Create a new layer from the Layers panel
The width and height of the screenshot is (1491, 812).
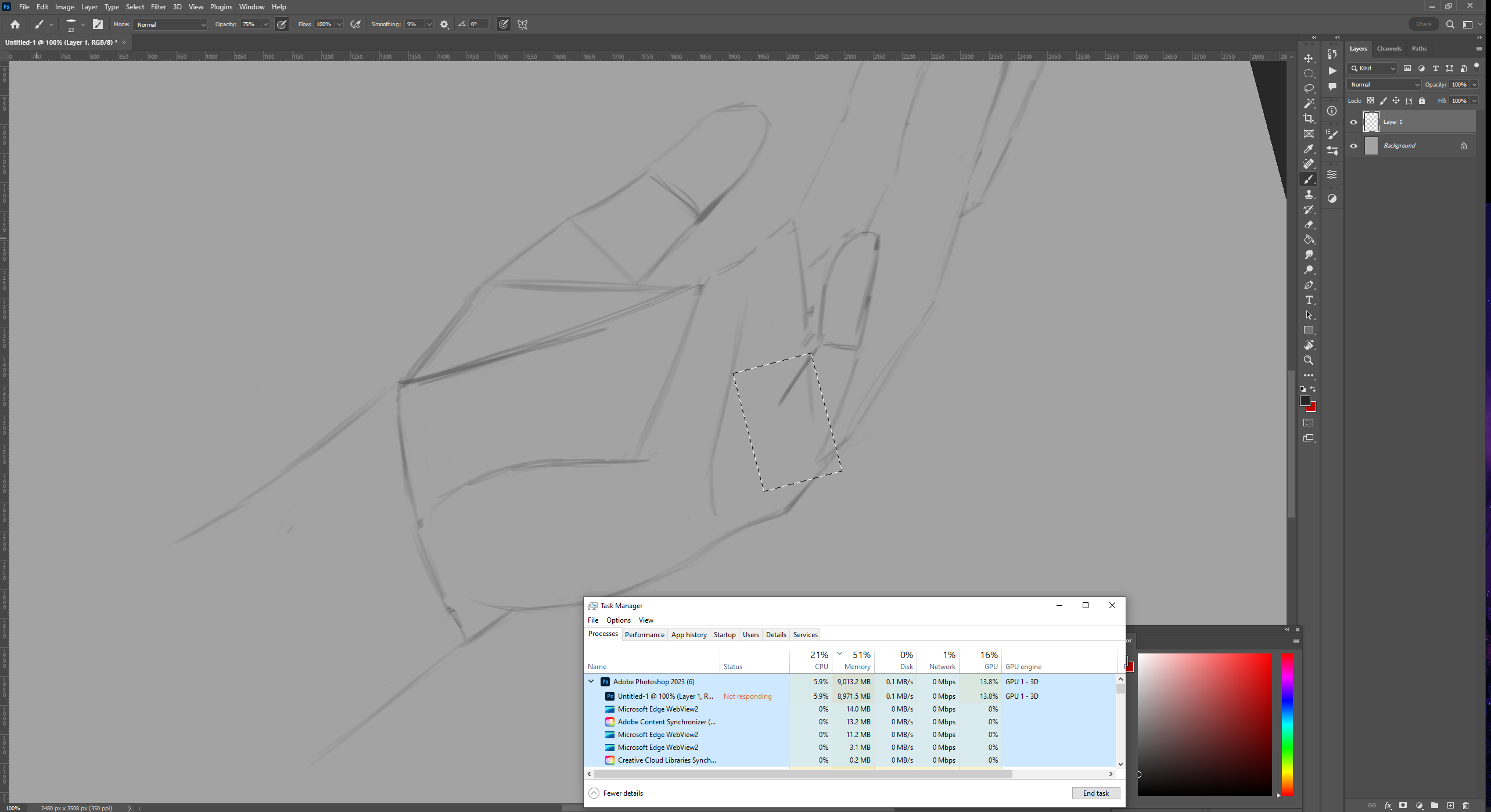click(1450, 806)
